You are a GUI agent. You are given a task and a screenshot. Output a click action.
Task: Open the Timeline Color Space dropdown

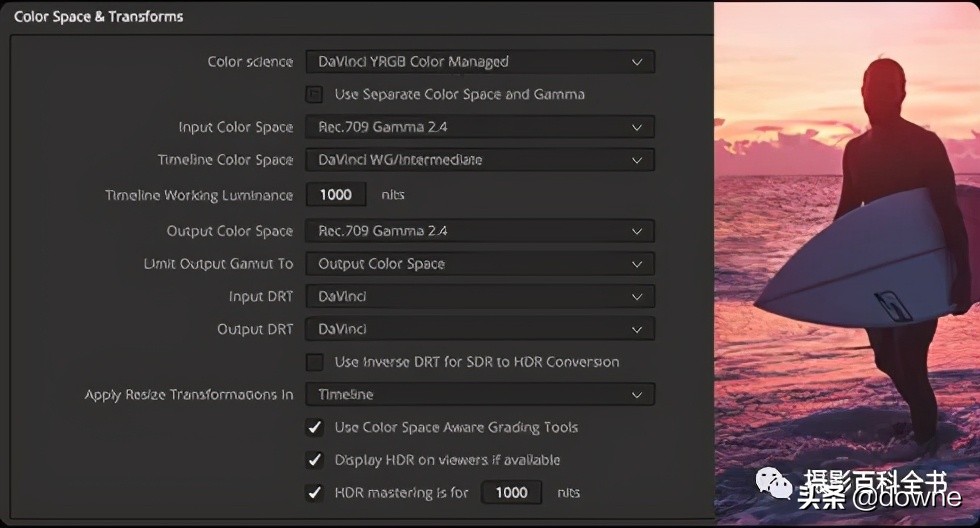click(x=479, y=160)
